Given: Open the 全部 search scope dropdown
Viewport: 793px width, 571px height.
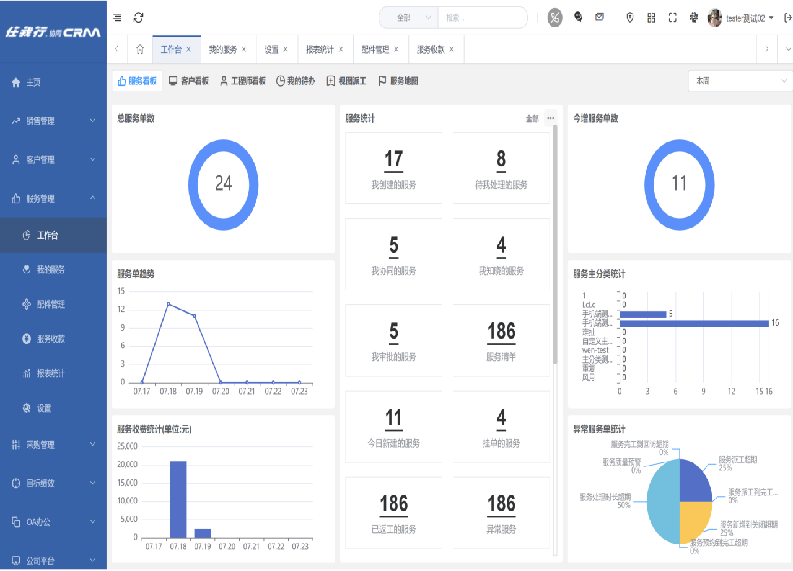Looking at the screenshot, I should (410, 17).
